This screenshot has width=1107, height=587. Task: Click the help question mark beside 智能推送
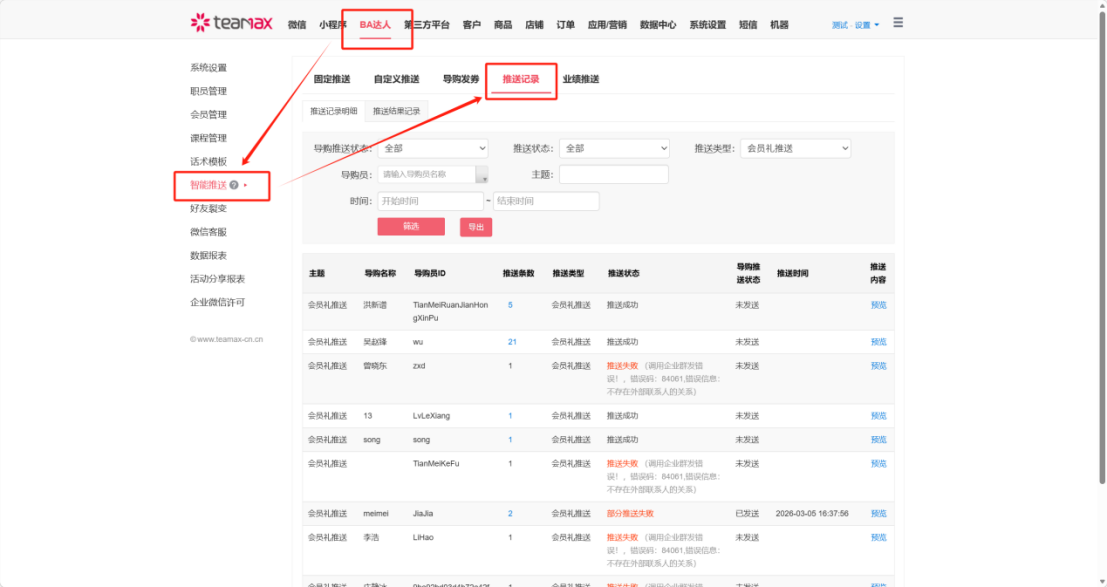pos(234,185)
